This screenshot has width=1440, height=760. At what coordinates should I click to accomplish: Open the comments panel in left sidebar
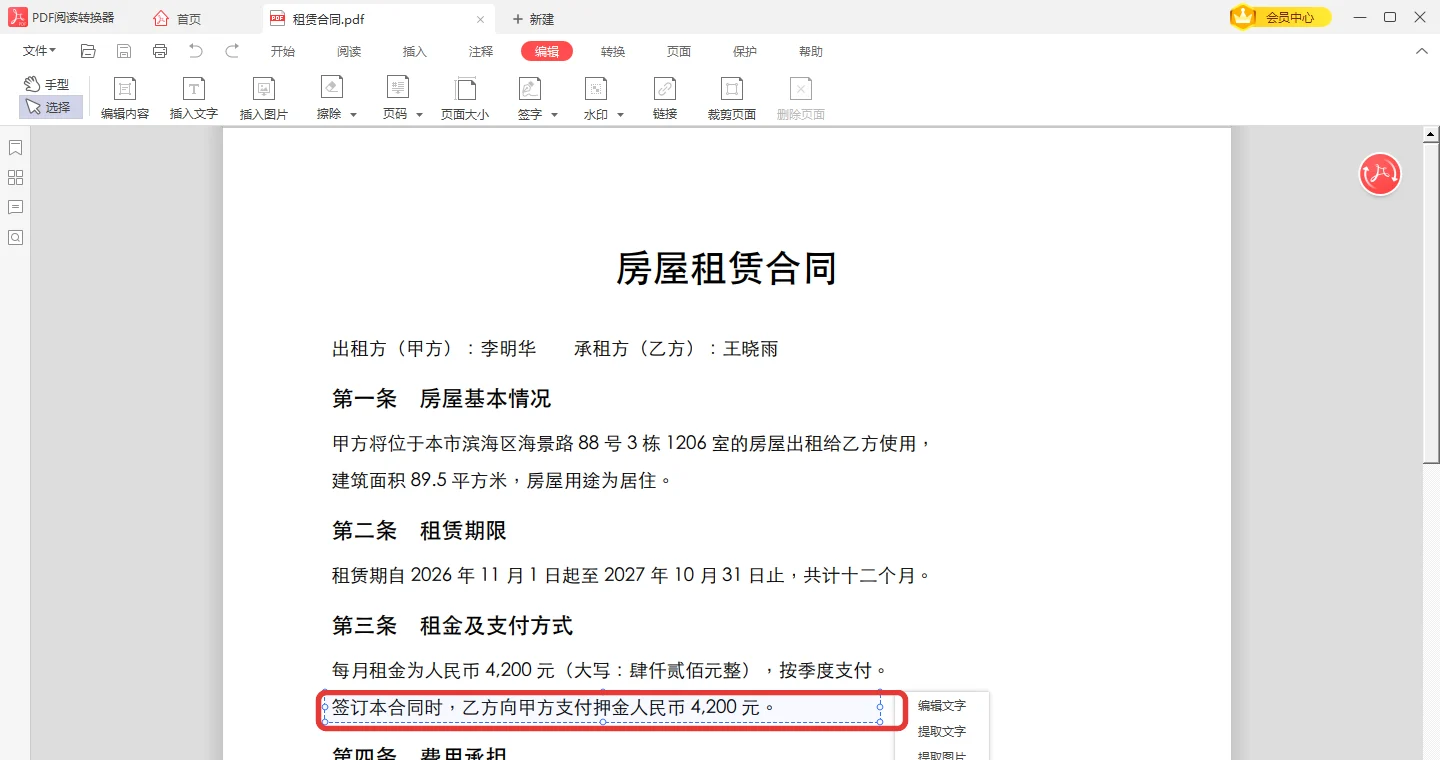[15, 208]
